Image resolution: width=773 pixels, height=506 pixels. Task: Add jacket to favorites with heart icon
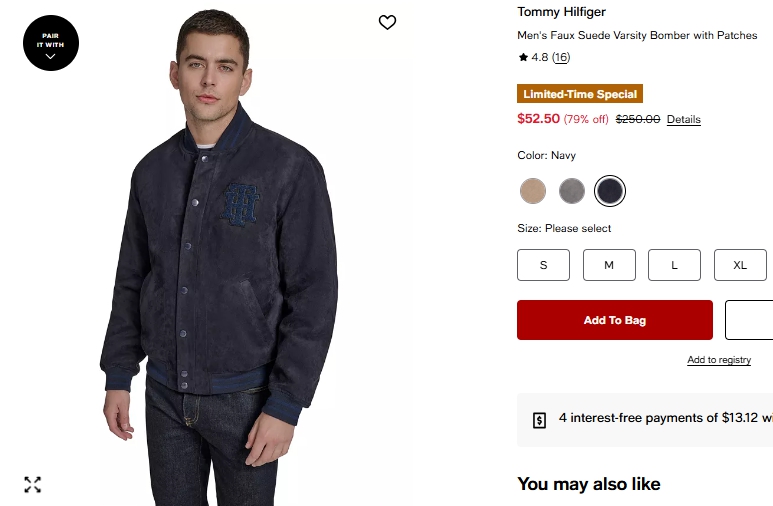(x=388, y=22)
